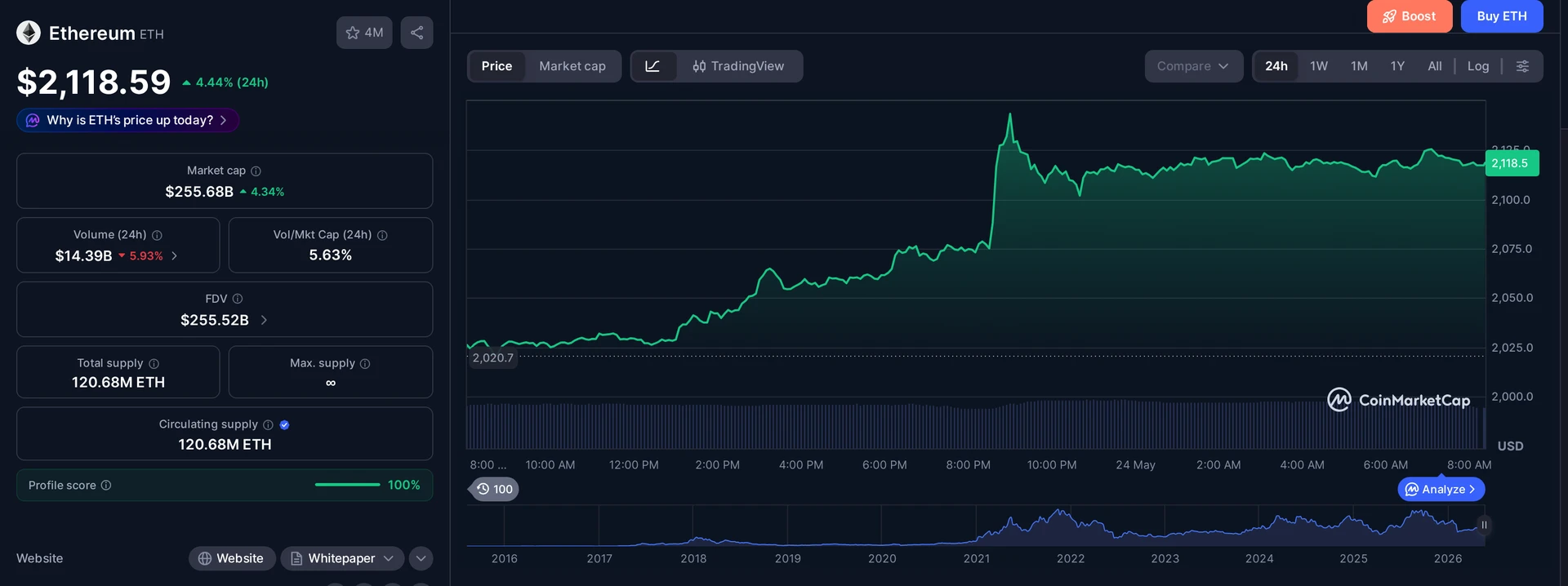Open the Compare dropdown

coord(1193,66)
